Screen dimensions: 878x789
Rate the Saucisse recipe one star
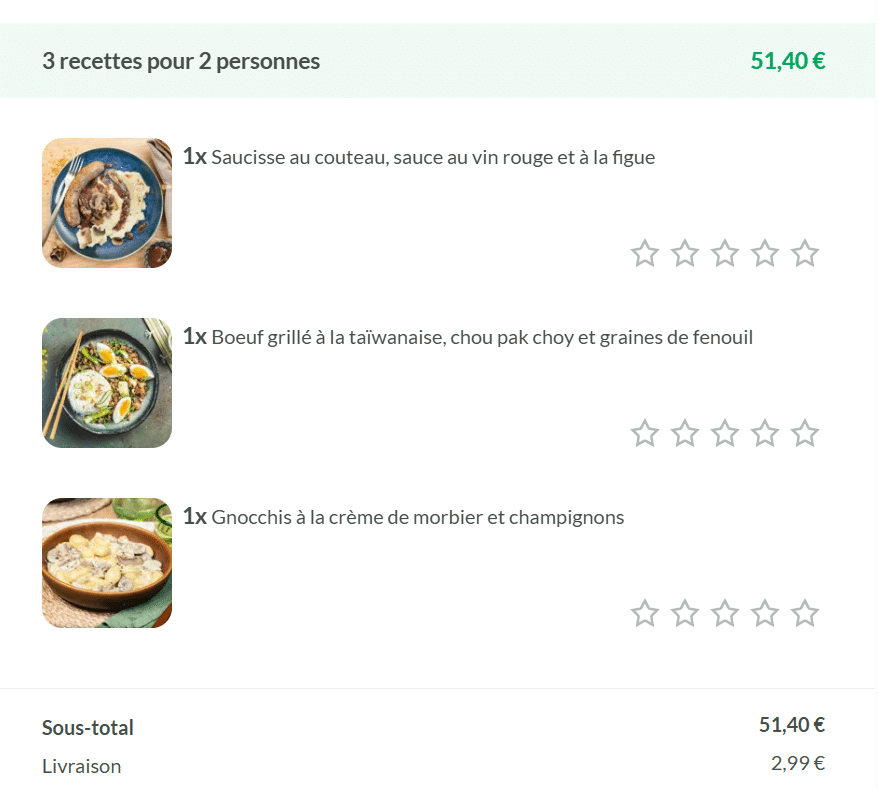[x=645, y=254]
